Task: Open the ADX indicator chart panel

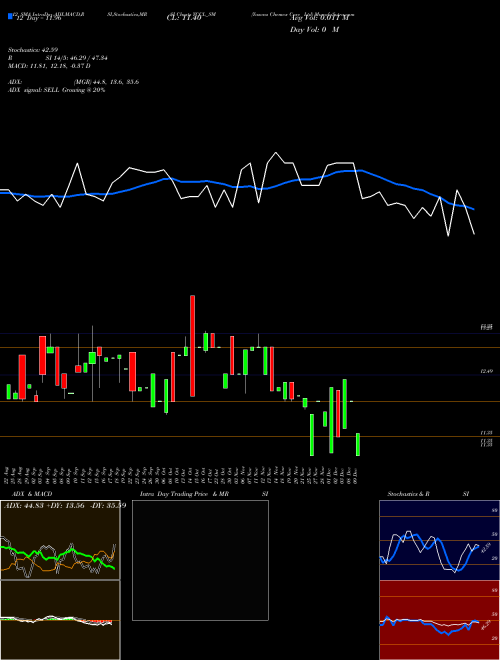Action: (x=60, y=540)
